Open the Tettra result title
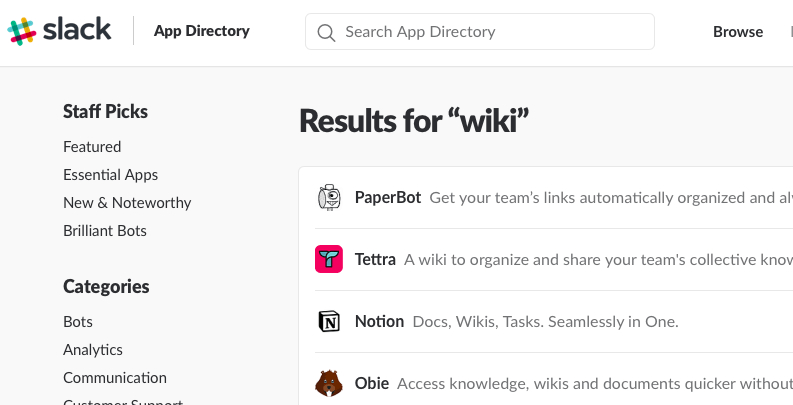This screenshot has height=405, width=793. [375, 259]
